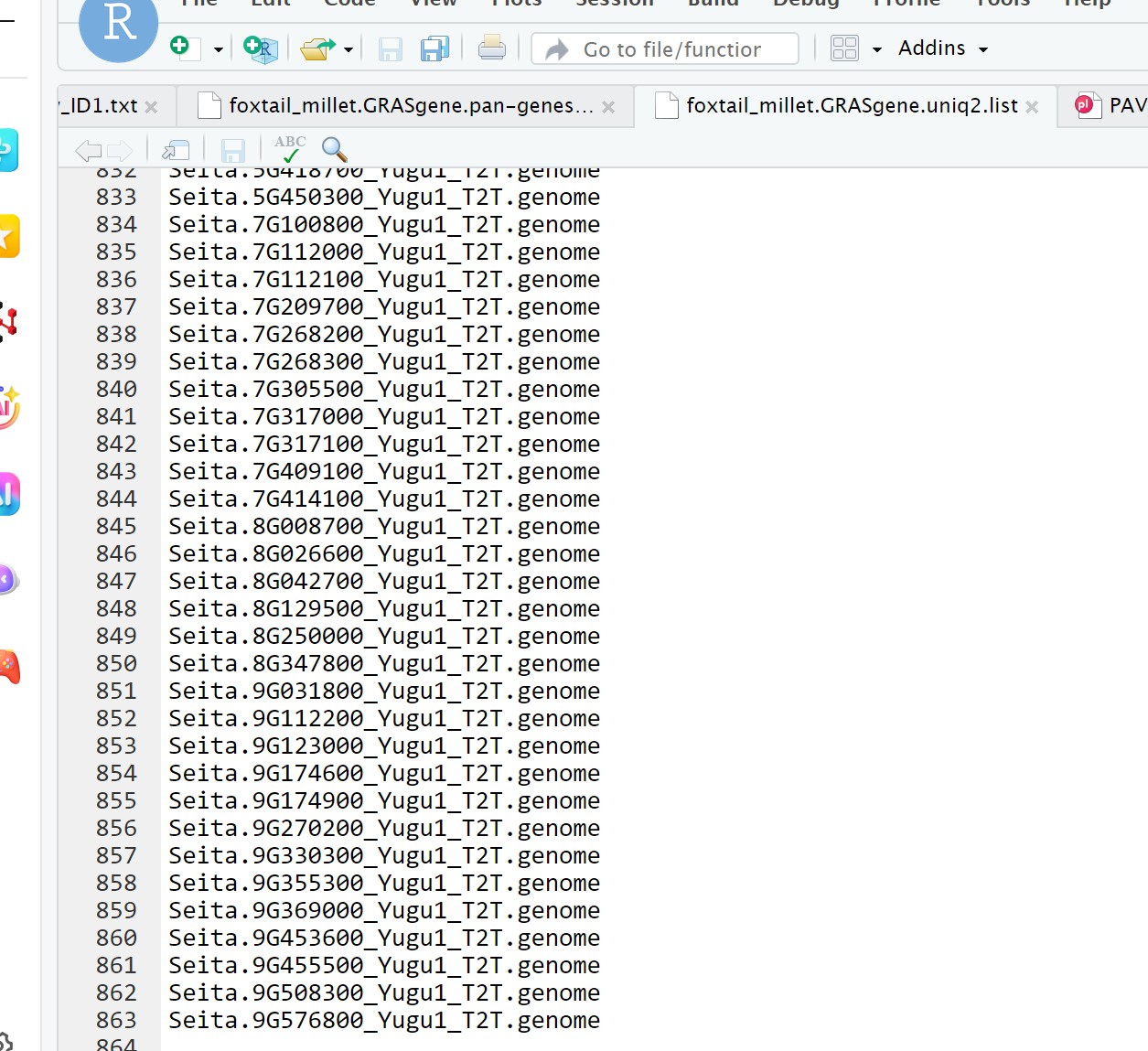Click line Seita.9G330300_Yugu1_T2T.genome
Viewport: 1148px width, 1051px height.
384,856
